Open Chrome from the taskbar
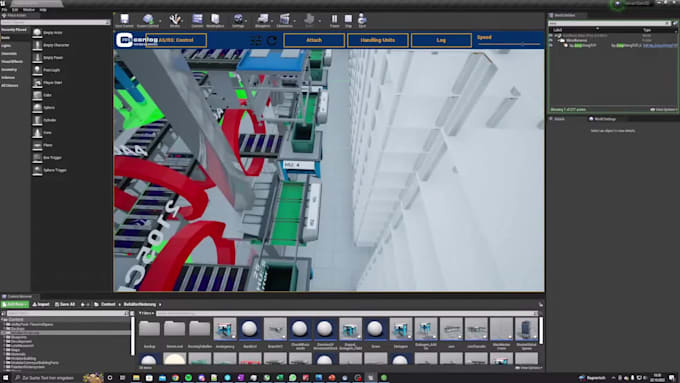This screenshot has width=680, height=383. click(x=175, y=378)
